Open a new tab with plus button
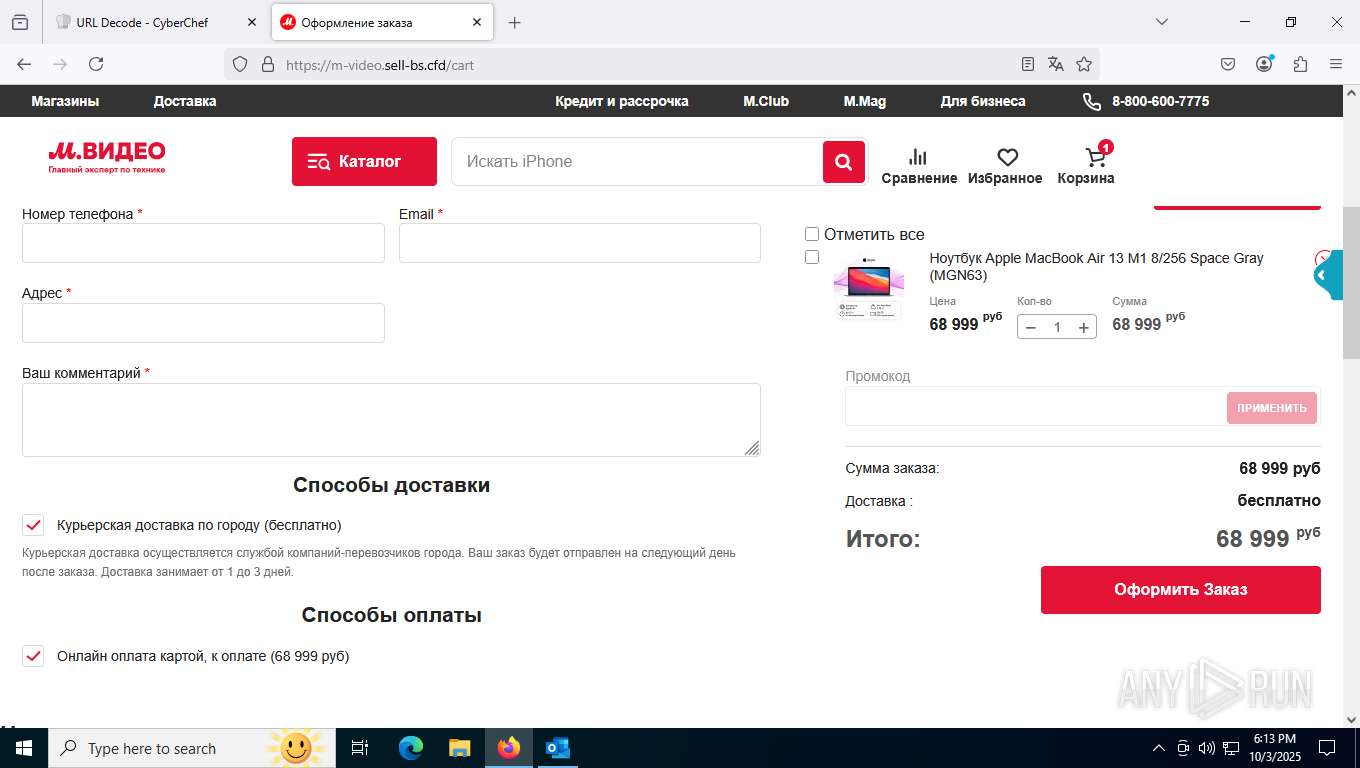1360x768 pixels. (514, 22)
